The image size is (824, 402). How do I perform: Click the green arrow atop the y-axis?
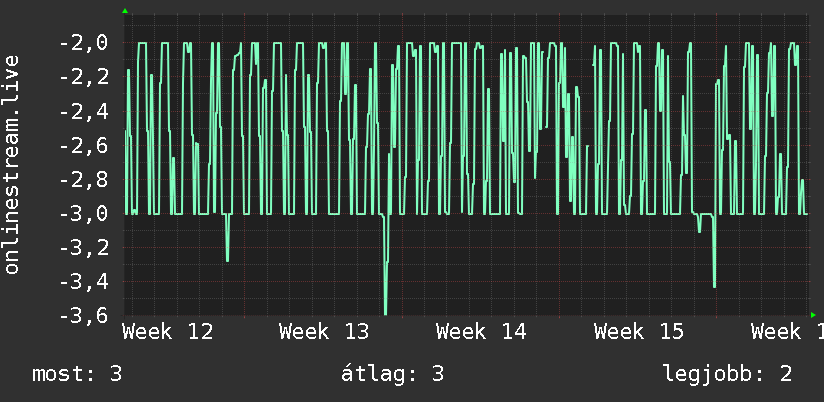[x=125, y=11]
